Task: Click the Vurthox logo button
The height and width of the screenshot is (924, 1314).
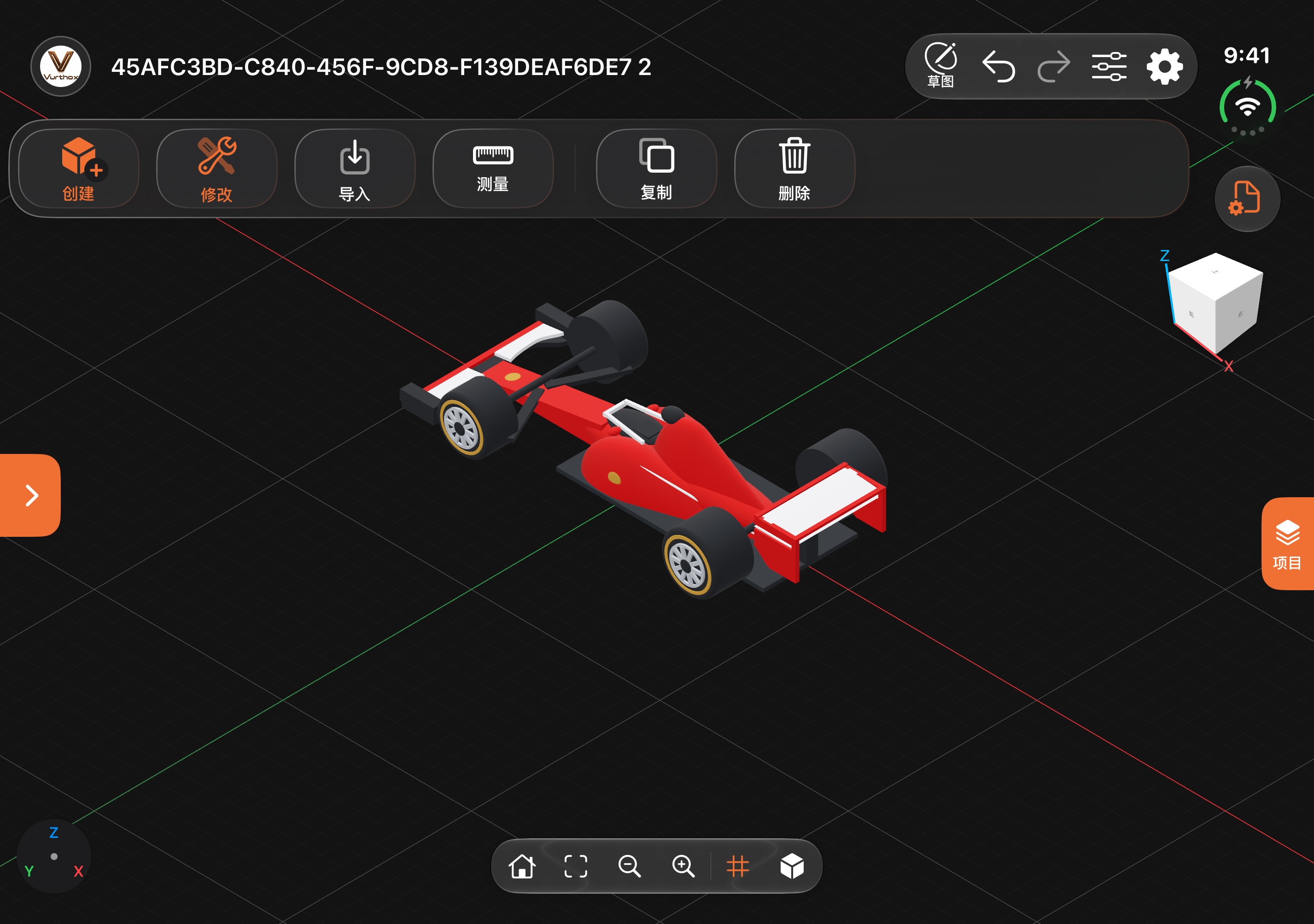Action: point(61,66)
